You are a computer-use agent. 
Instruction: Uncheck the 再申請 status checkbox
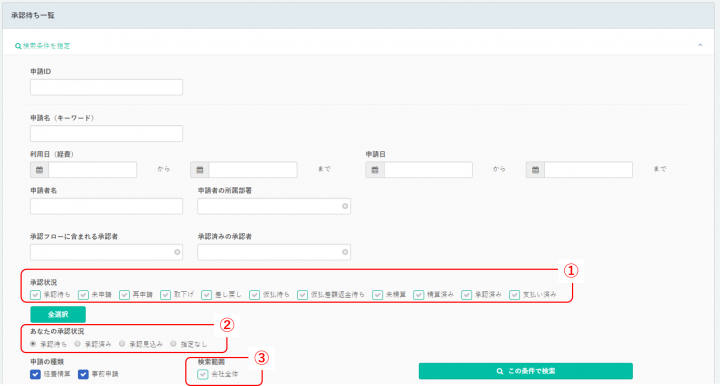point(124,295)
